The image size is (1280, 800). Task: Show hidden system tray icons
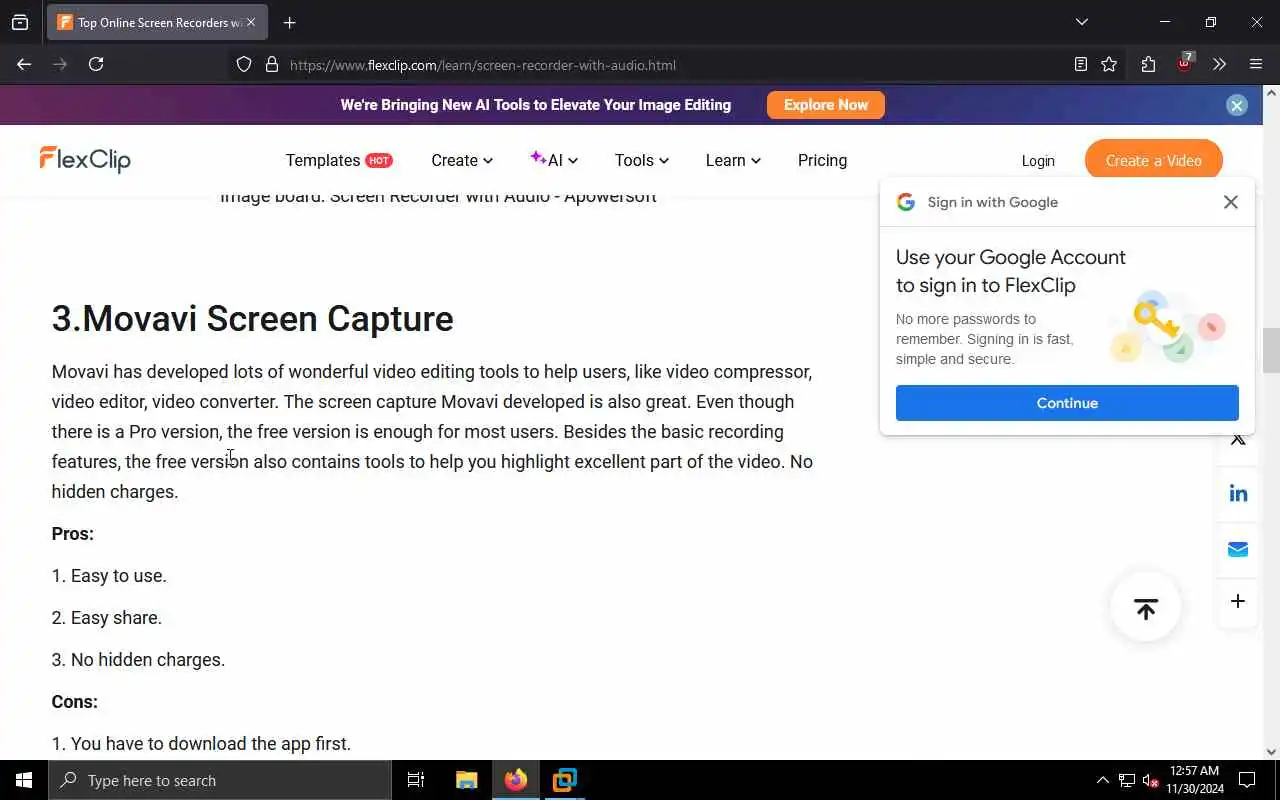pos(1103,780)
